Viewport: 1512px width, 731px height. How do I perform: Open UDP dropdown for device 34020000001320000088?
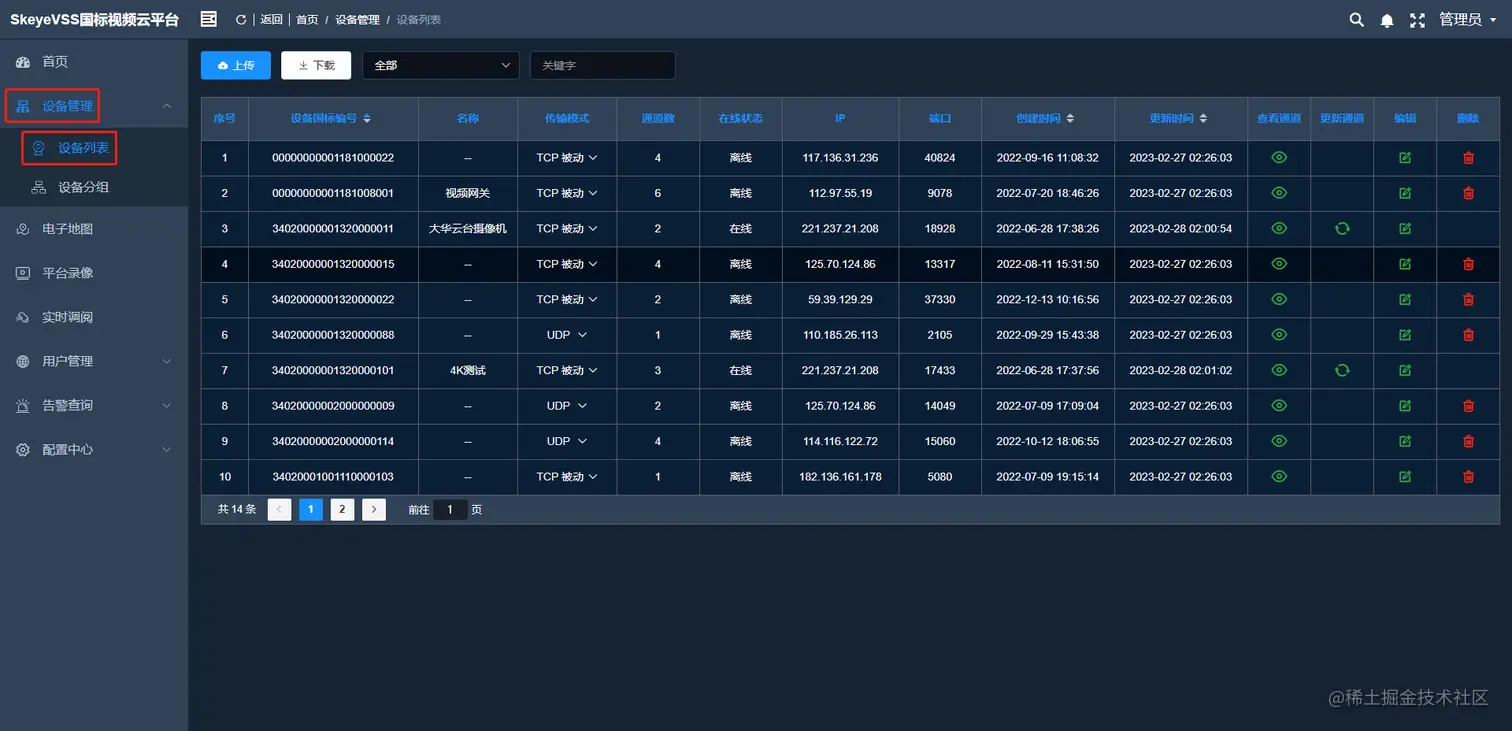click(x=567, y=335)
